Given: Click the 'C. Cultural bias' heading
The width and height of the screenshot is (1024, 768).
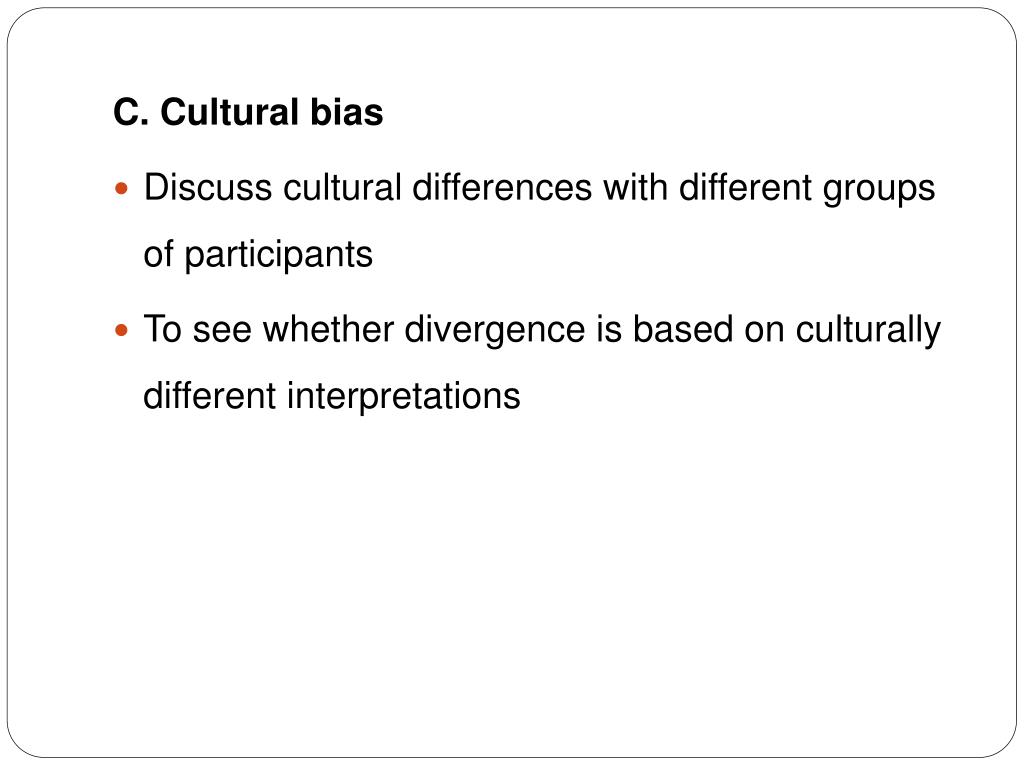Looking at the screenshot, I should coord(248,112).
